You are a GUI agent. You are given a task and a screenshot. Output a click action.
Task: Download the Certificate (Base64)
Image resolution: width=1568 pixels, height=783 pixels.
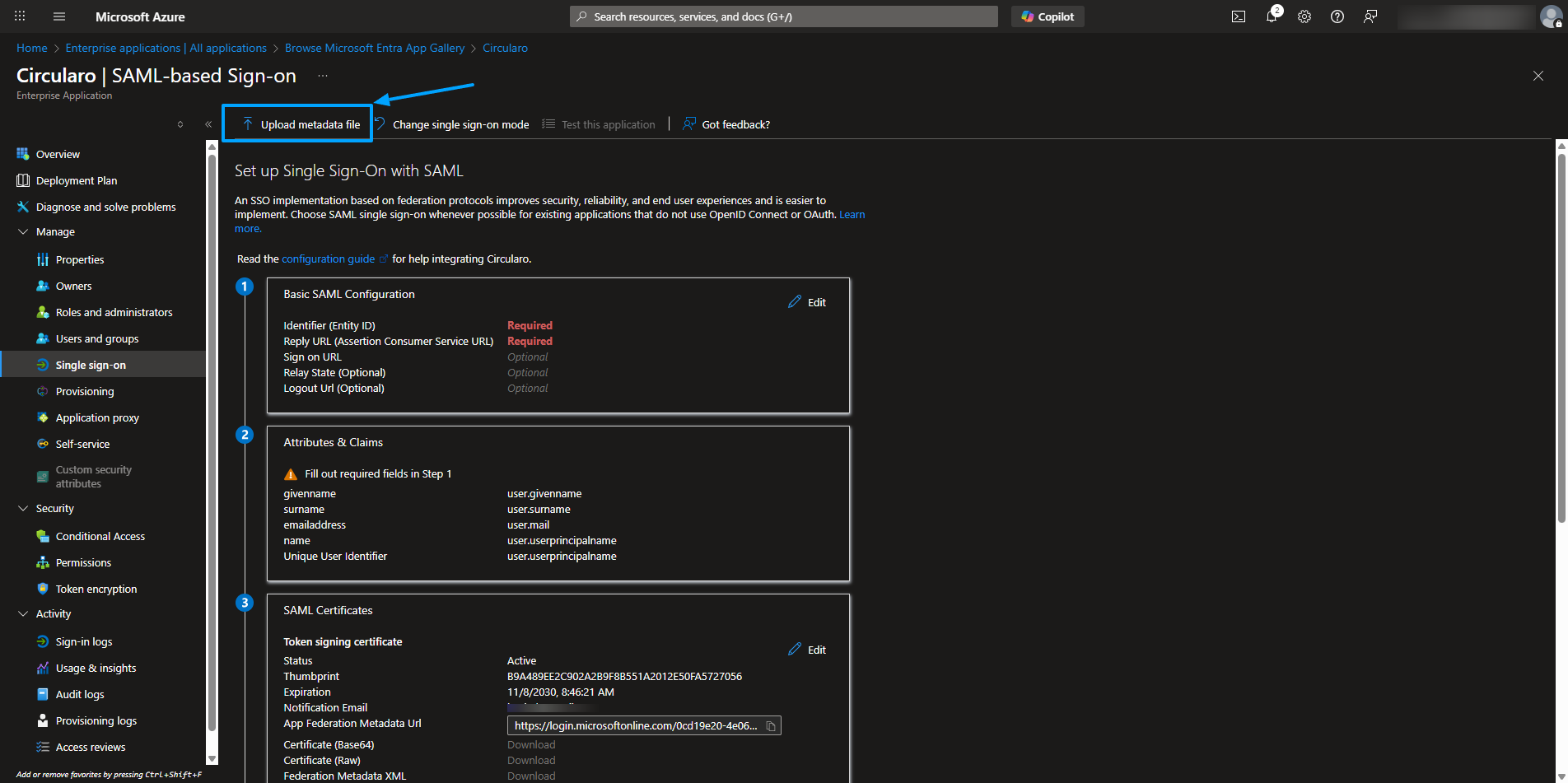click(530, 744)
